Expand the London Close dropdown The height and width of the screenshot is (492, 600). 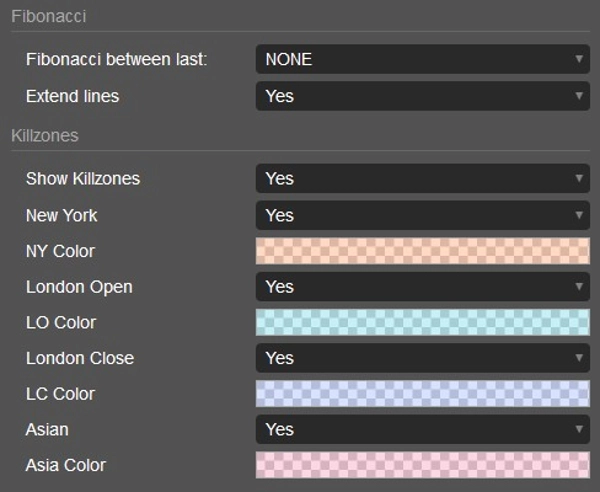(x=422, y=358)
